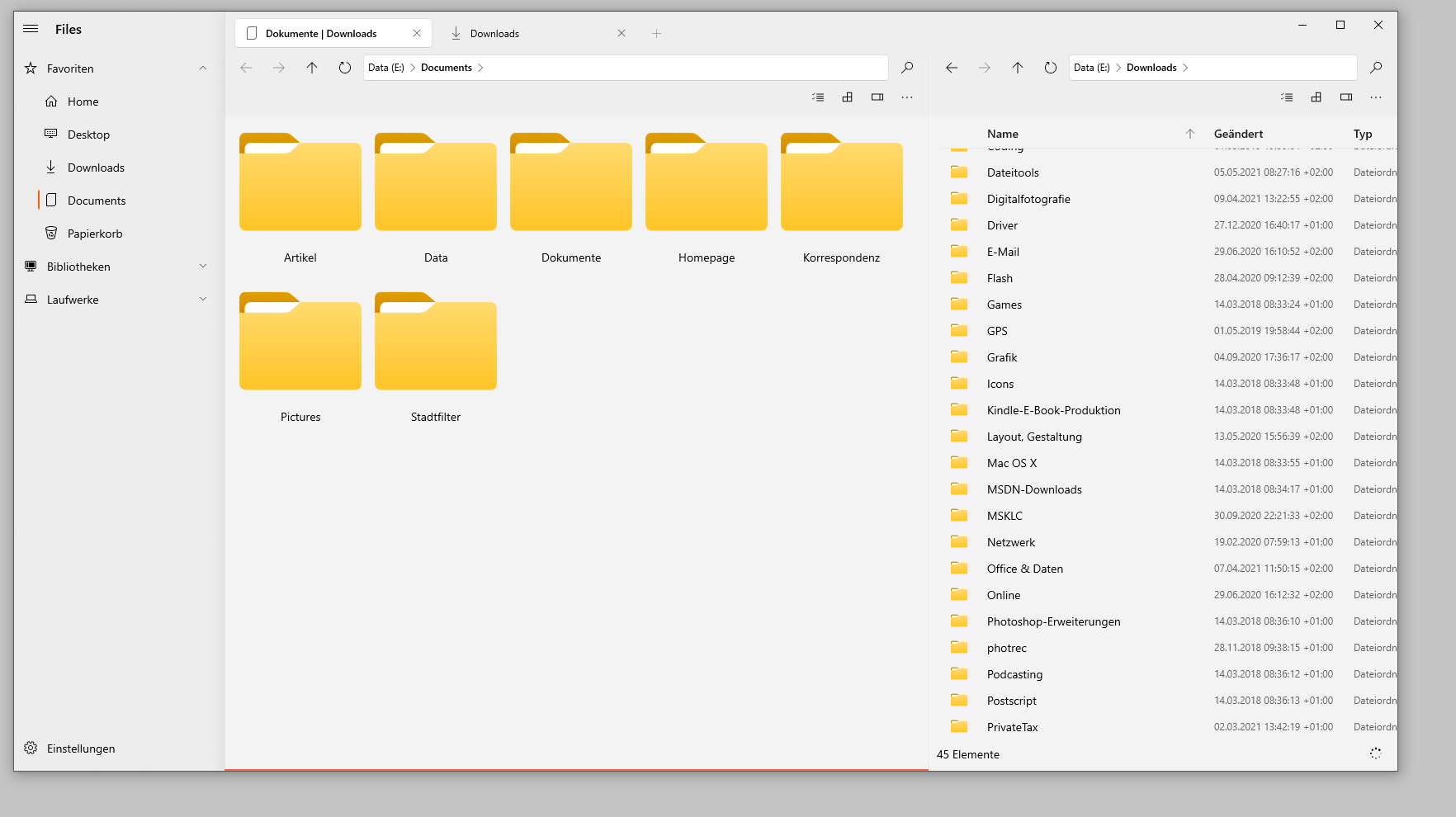1456x817 pixels.
Task: Switch to the Downloads tab
Action: click(x=494, y=34)
